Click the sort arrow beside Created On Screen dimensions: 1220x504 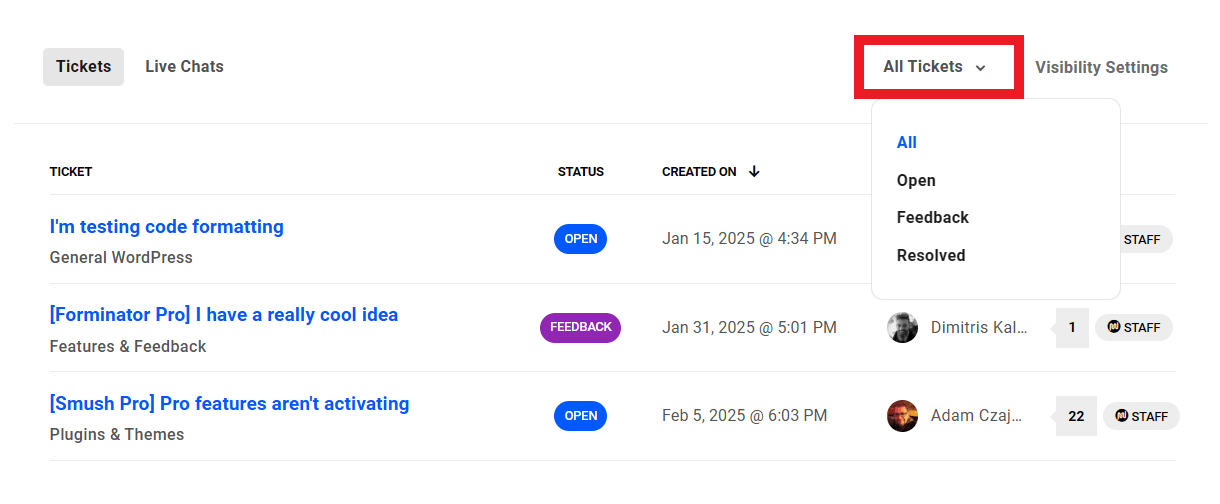click(x=754, y=172)
